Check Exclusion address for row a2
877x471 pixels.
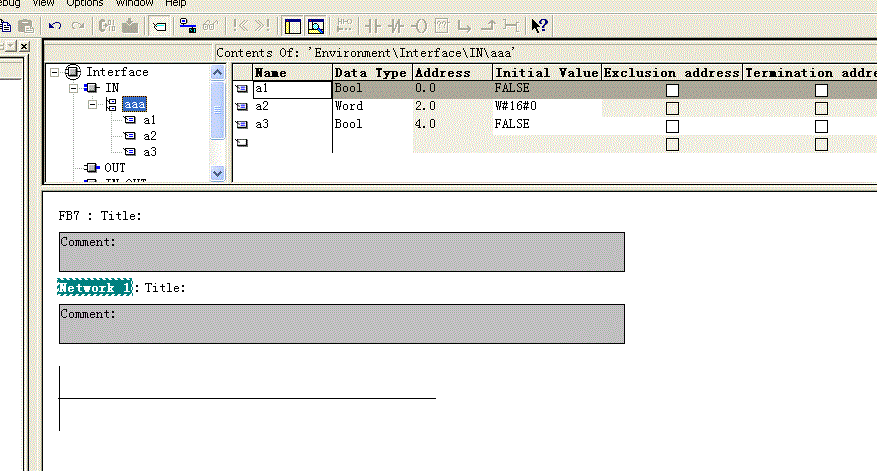pos(672,108)
